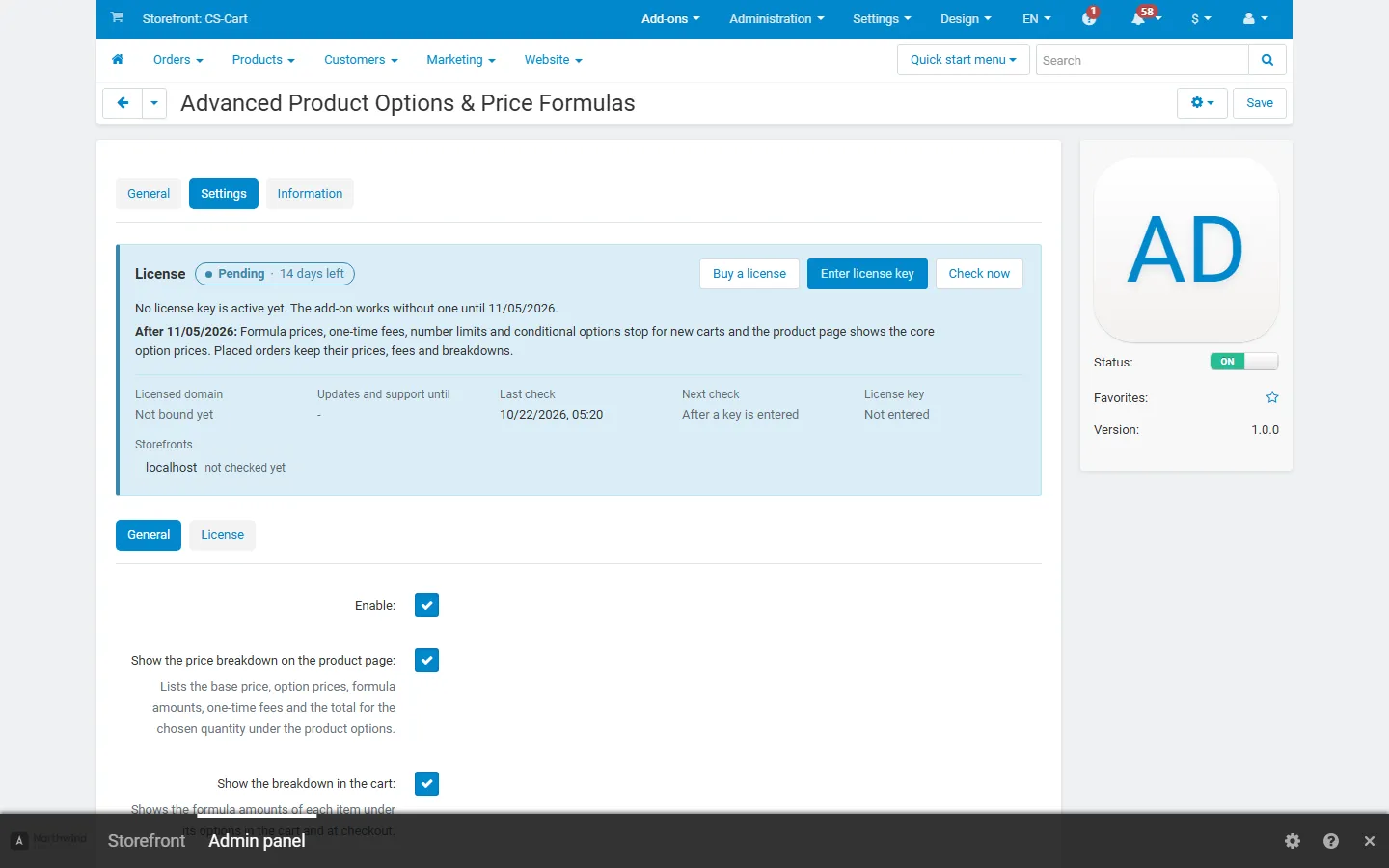The height and width of the screenshot is (868, 1389).
Task: Switch to Storefront in bottom bar
Action: pos(147,841)
